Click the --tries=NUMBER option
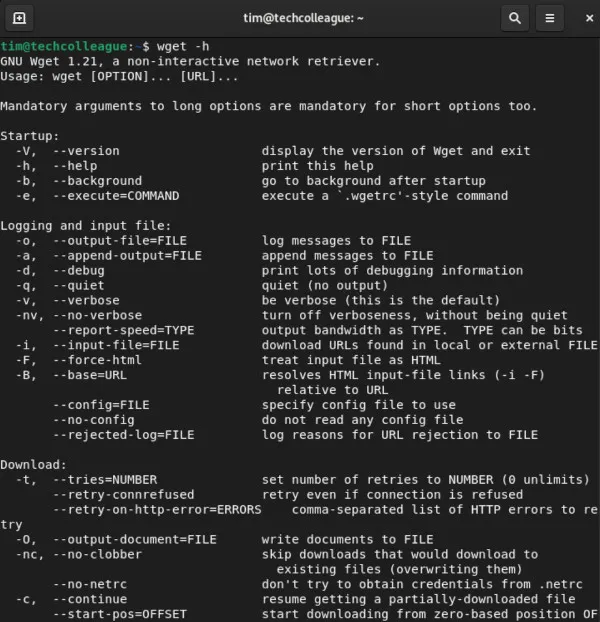The image size is (600, 622). click(105, 480)
